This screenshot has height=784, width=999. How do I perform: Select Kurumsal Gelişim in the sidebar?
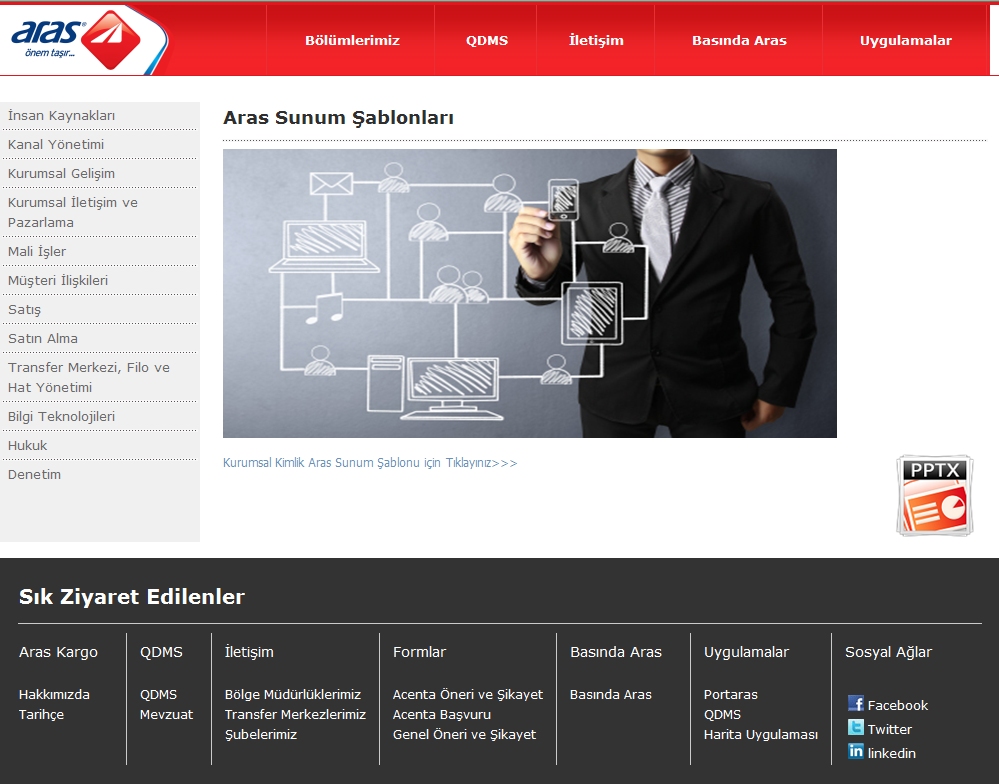coord(61,174)
